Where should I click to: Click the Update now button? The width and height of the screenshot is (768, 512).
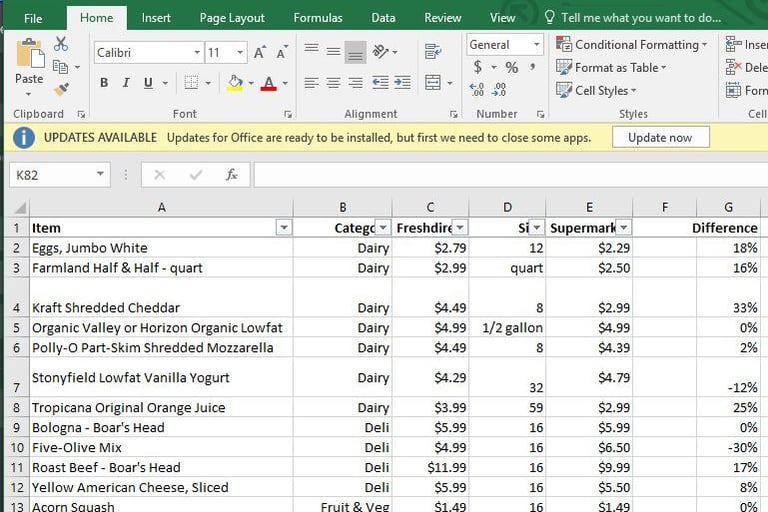coord(660,137)
